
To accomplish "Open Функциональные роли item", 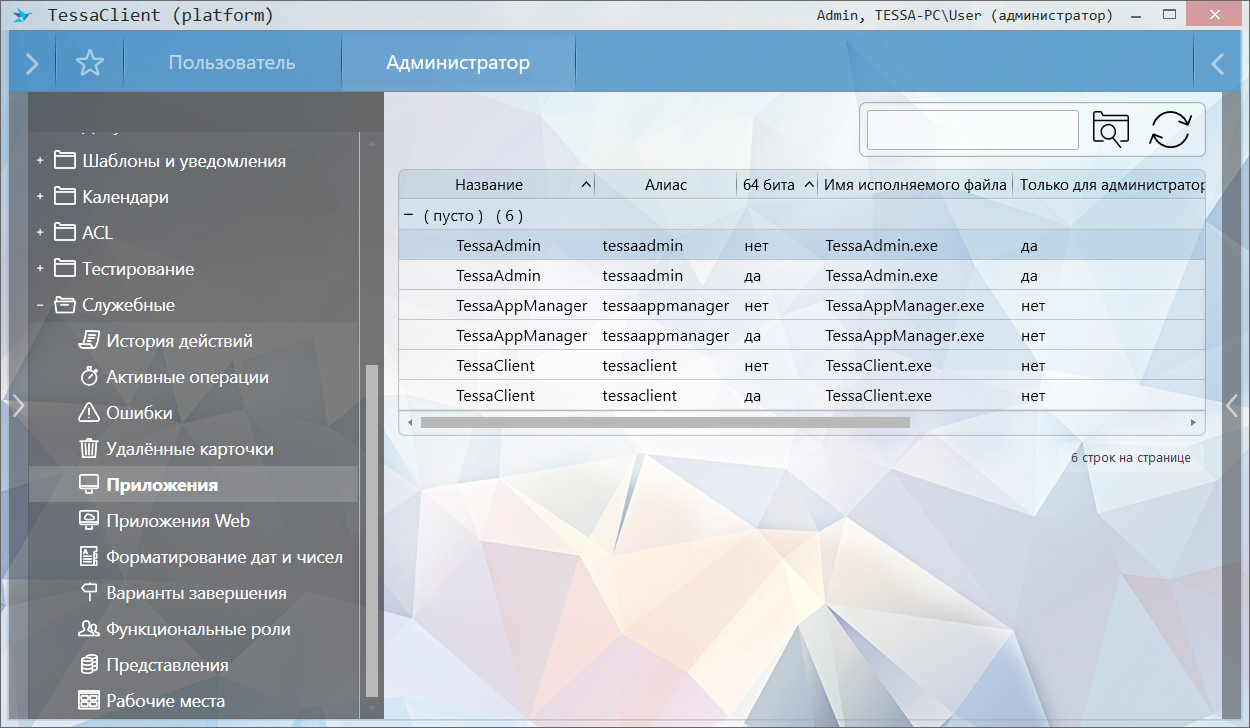I will click(198, 629).
